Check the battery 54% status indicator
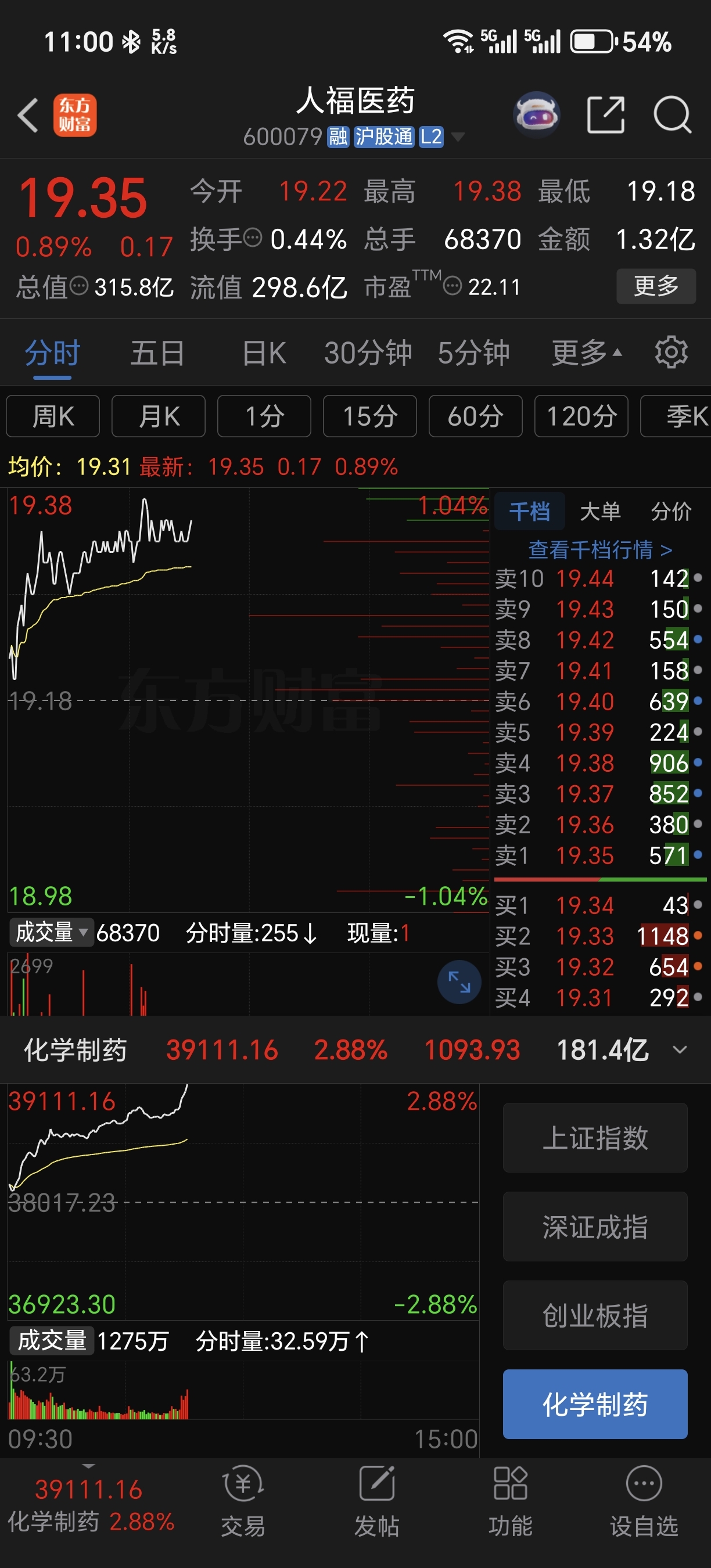711x1568 pixels. [621, 41]
